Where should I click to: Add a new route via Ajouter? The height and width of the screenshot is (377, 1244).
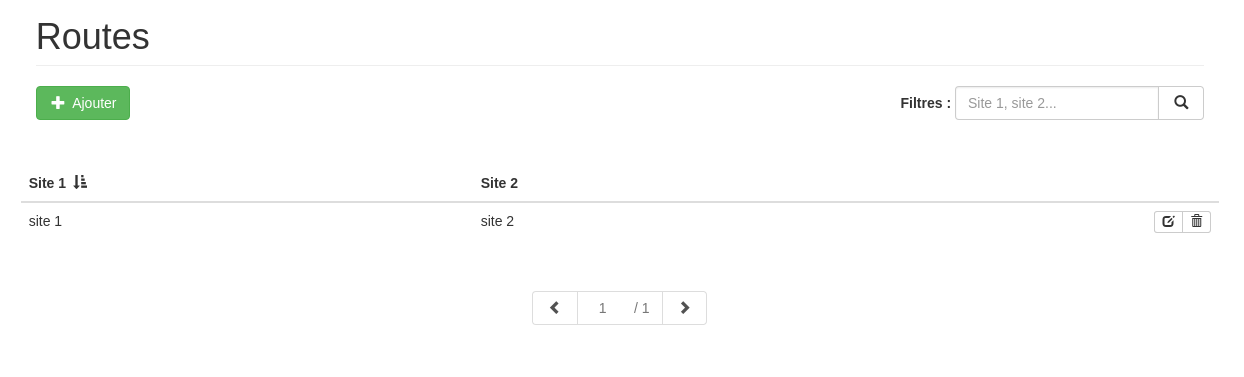coord(83,103)
